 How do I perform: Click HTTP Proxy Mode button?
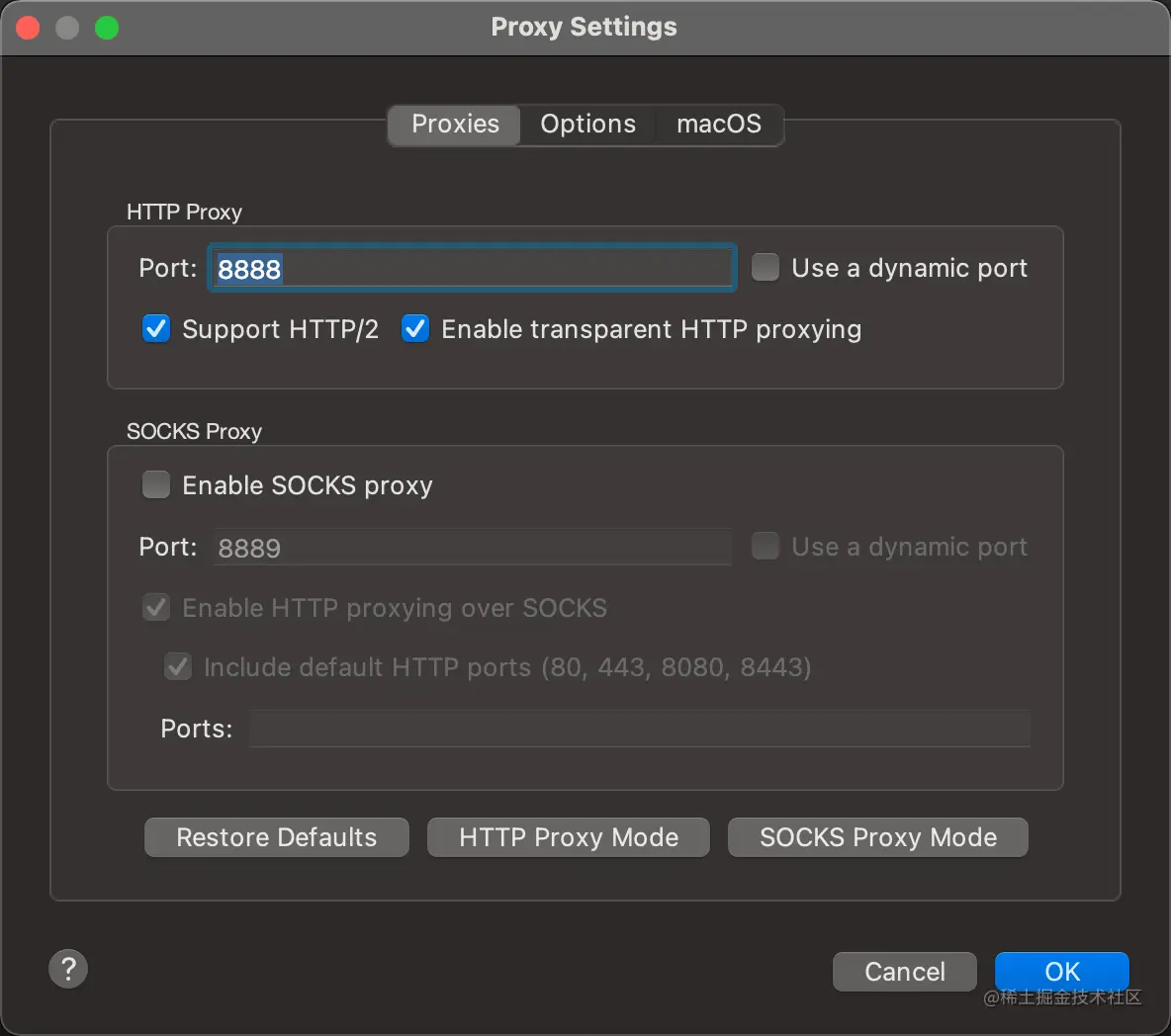[x=569, y=837]
